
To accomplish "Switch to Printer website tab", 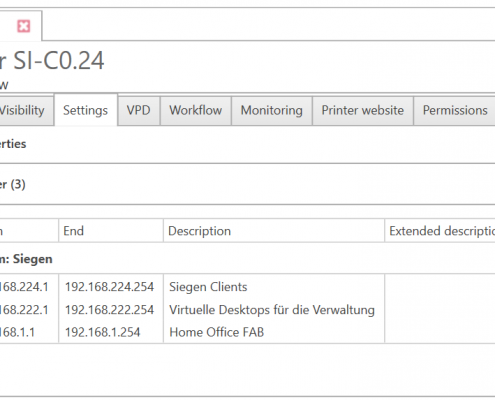I will [x=363, y=111].
